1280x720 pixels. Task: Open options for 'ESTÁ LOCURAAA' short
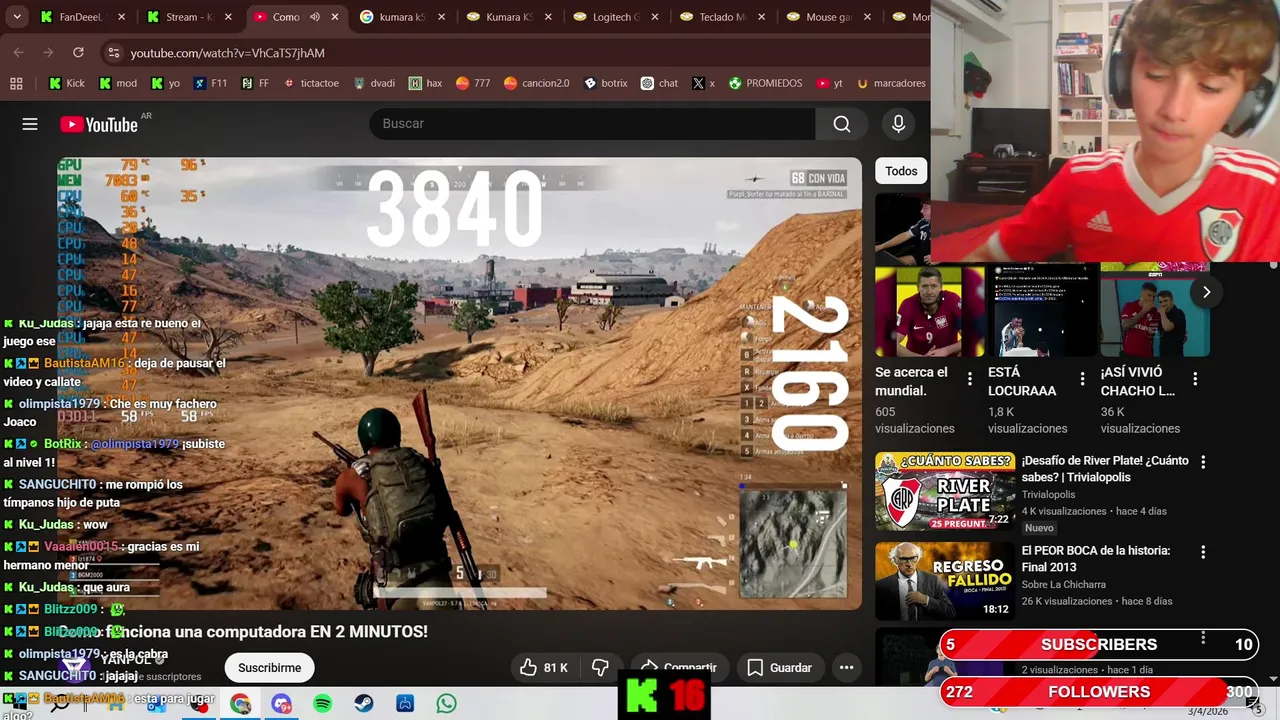coord(1082,379)
